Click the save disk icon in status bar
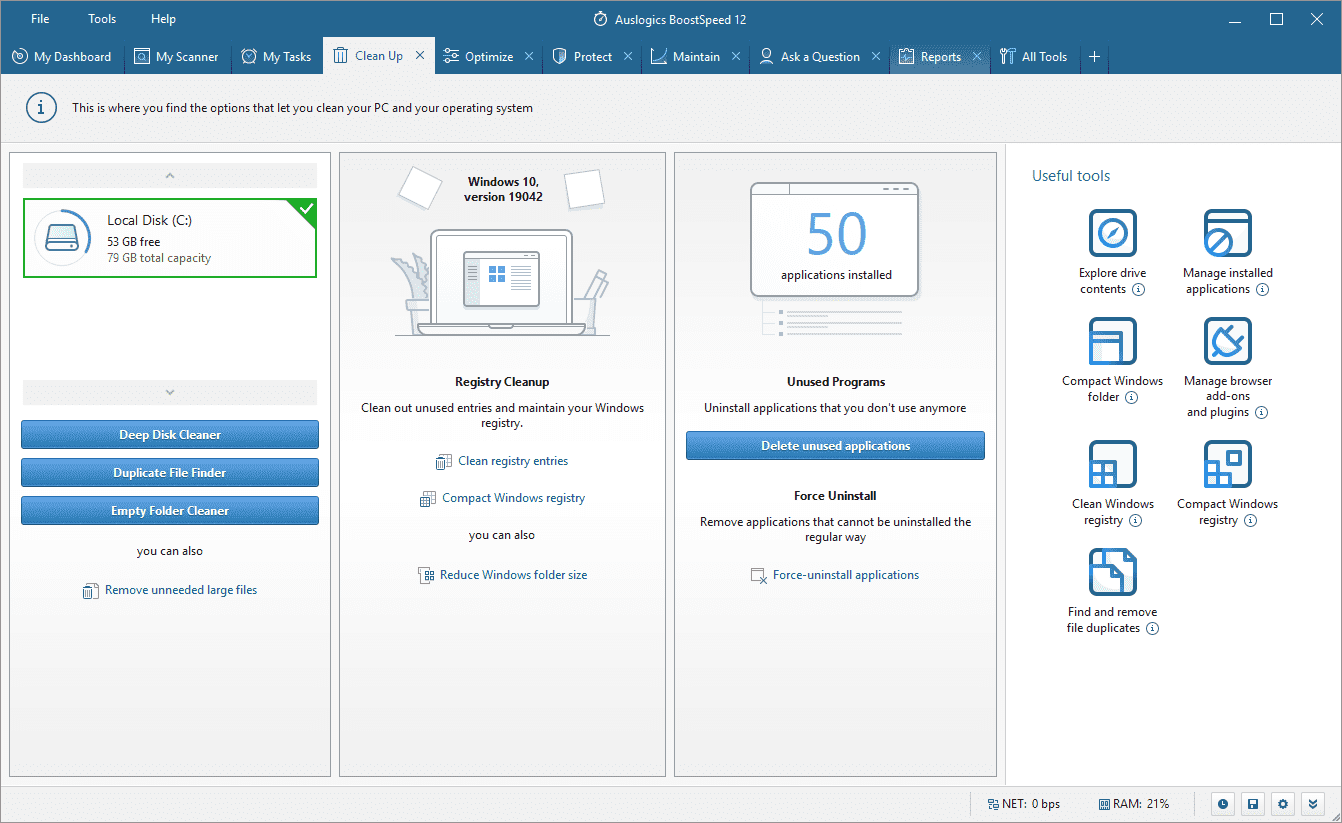This screenshot has height=823, width=1342. pyautogui.click(x=1252, y=804)
